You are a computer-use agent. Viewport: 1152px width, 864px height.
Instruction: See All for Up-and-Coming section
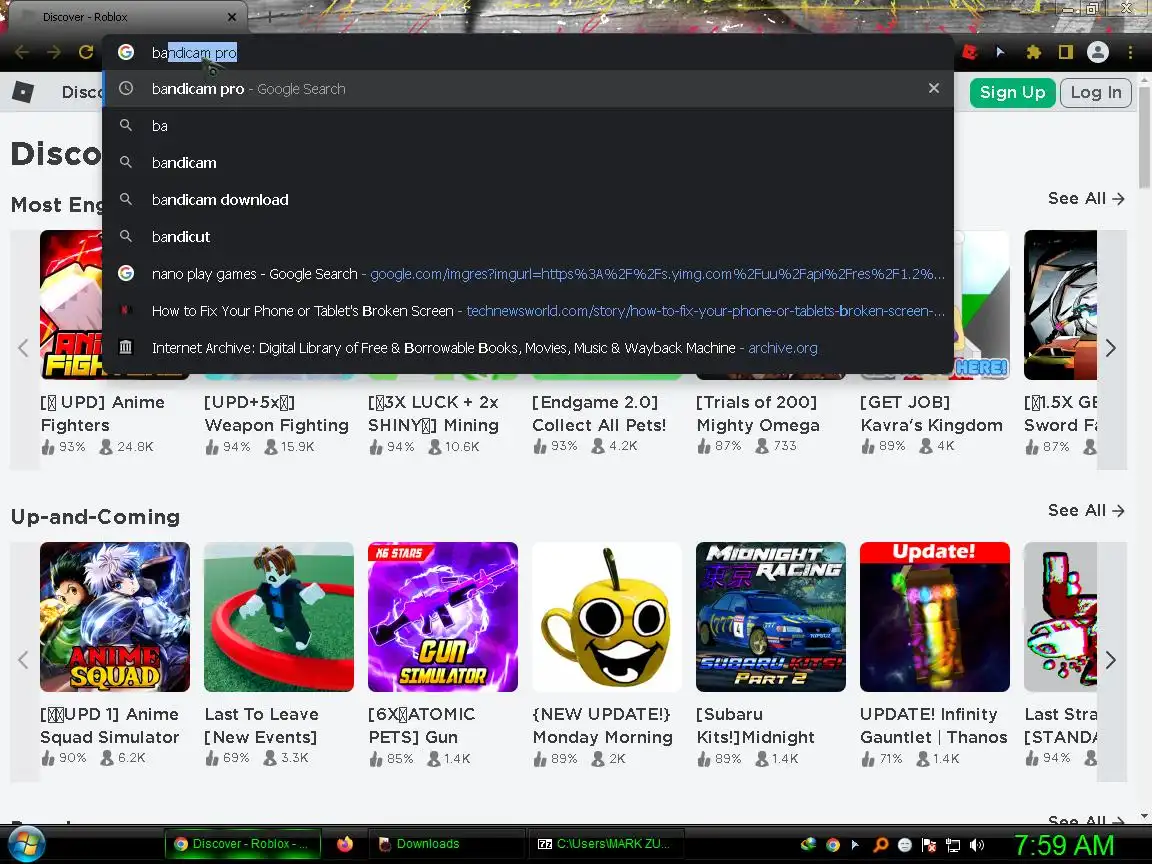click(x=1086, y=511)
